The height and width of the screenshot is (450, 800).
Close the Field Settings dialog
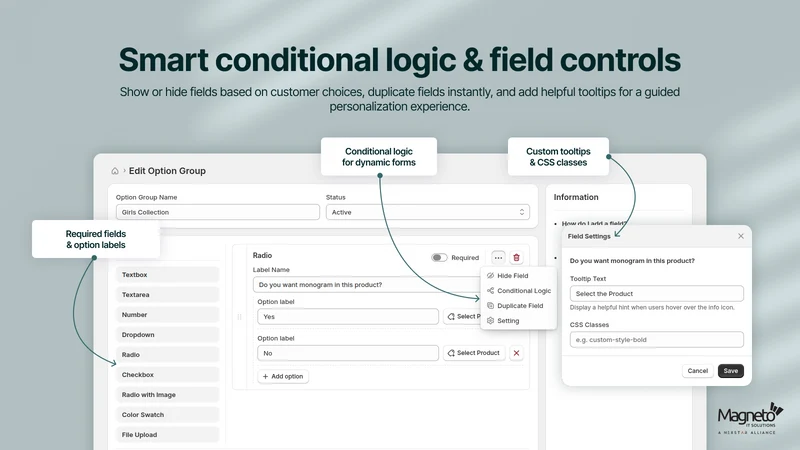[x=741, y=236]
